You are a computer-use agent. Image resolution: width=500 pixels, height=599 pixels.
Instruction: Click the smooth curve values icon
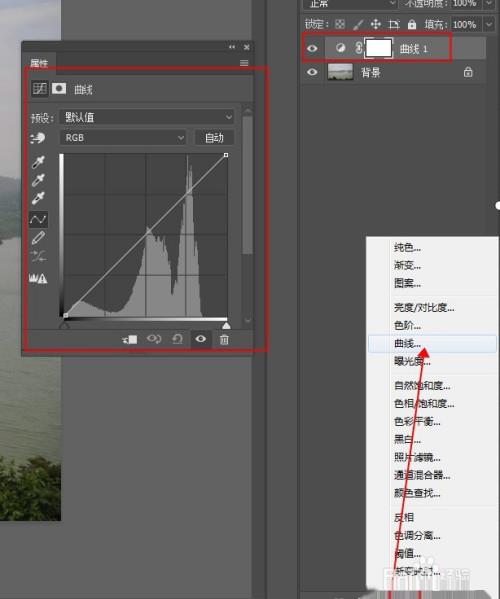click(38, 256)
